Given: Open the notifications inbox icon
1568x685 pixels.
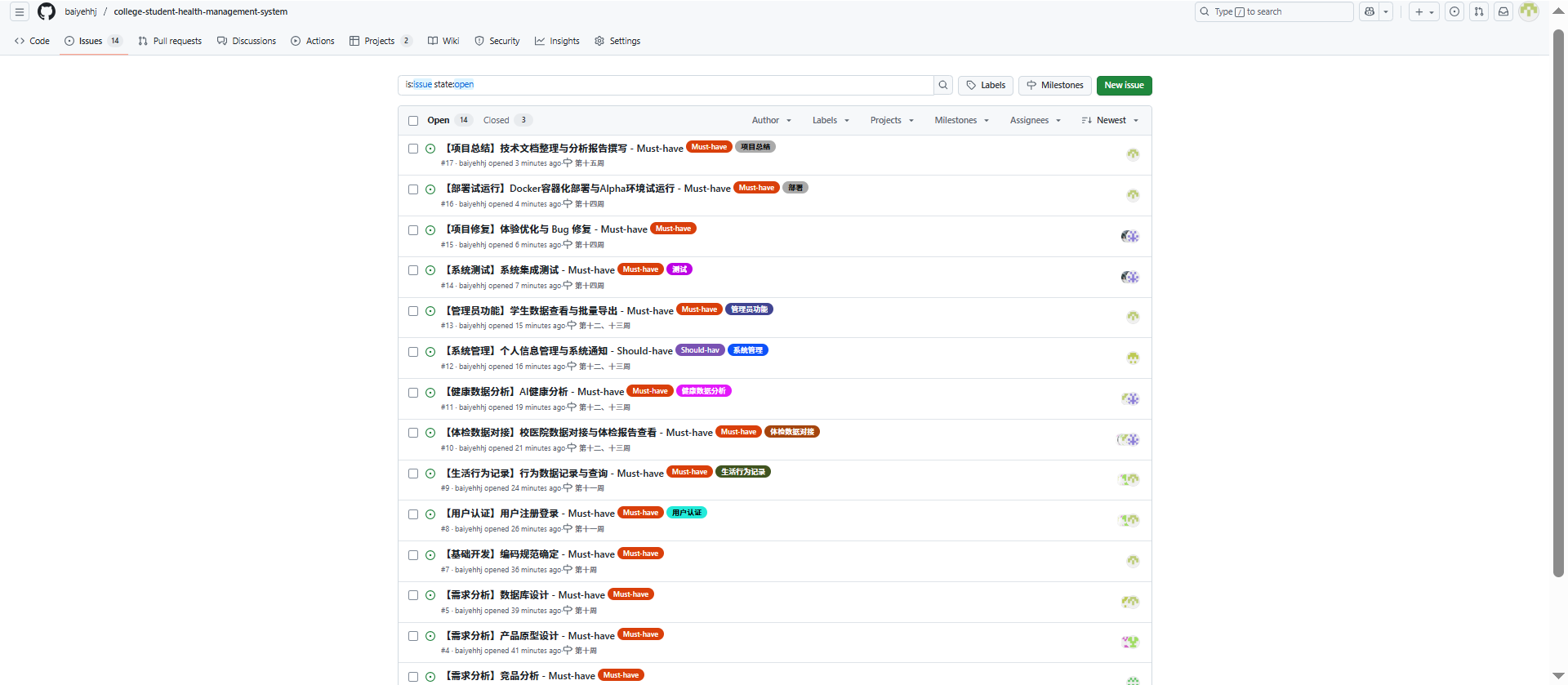Looking at the screenshot, I should pos(1503,12).
